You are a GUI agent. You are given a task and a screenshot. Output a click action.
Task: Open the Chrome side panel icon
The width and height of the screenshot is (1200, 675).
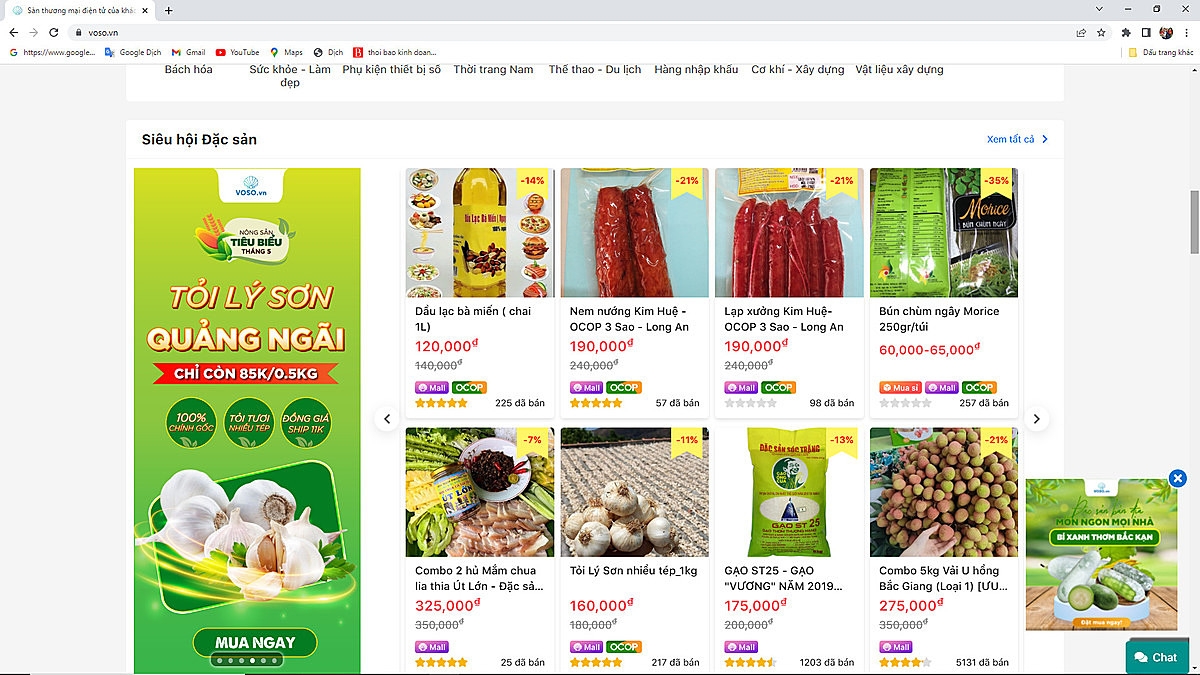pyautogui.click(x=1146, y=32)
